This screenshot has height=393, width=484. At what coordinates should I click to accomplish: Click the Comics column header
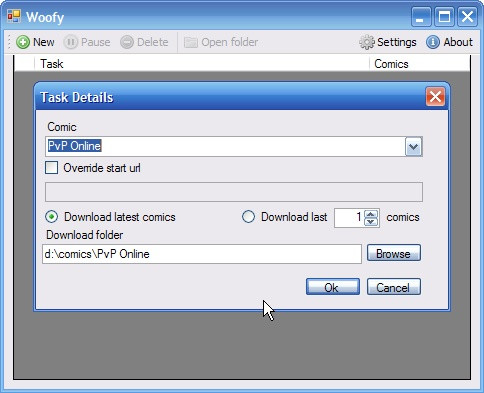[x=420, y=64]
